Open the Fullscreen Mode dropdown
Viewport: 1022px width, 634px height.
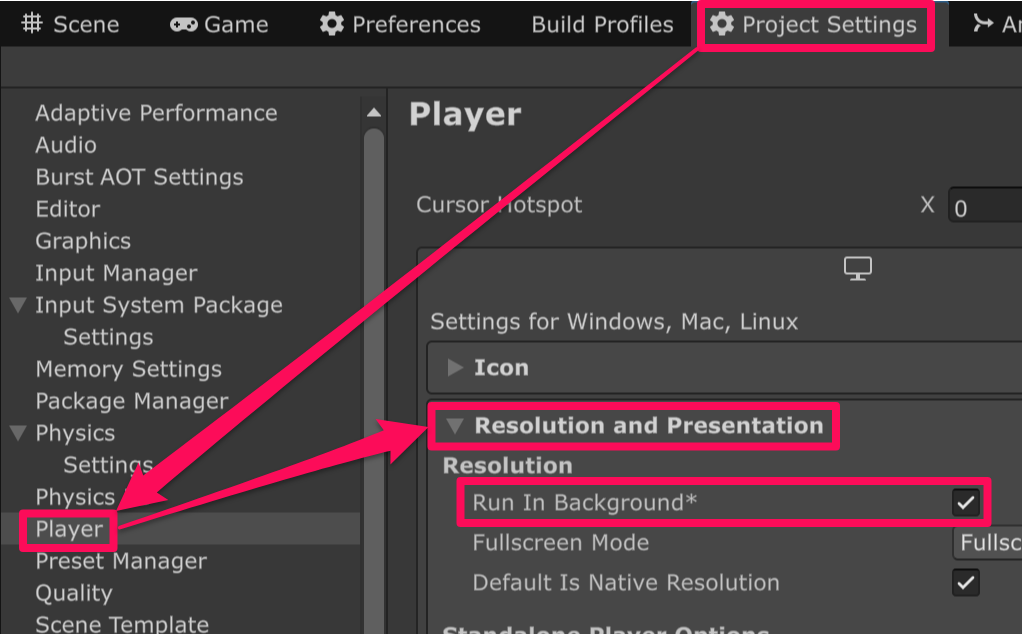987,543
